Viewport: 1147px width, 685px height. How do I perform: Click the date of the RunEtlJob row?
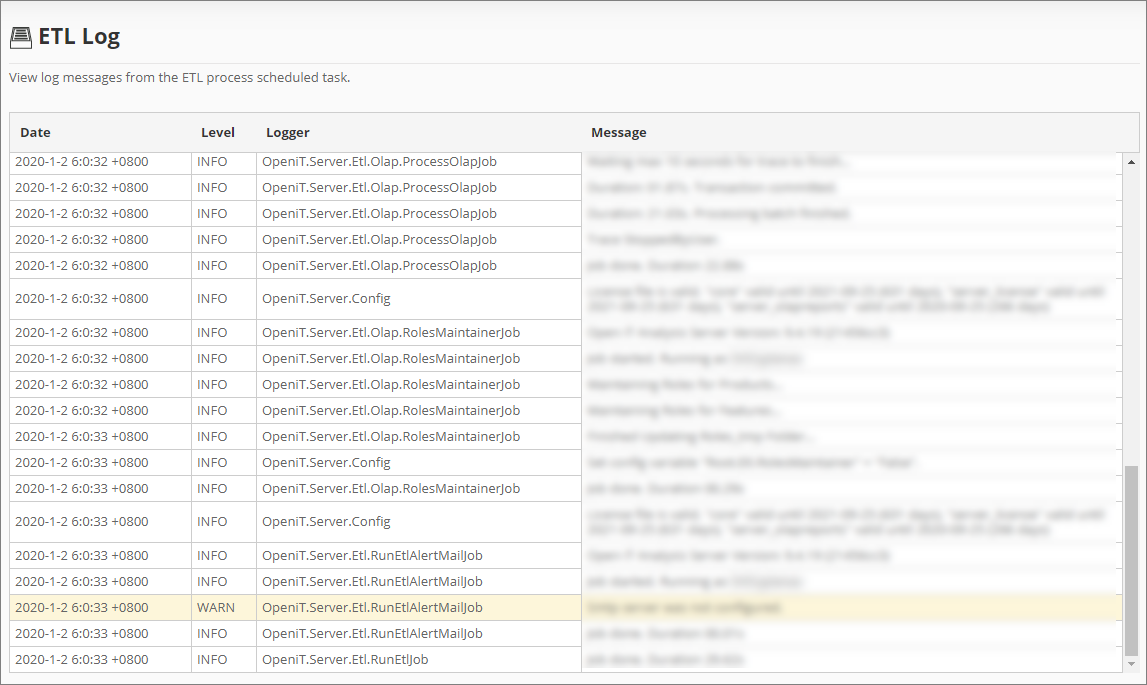(x=81, y=659)
